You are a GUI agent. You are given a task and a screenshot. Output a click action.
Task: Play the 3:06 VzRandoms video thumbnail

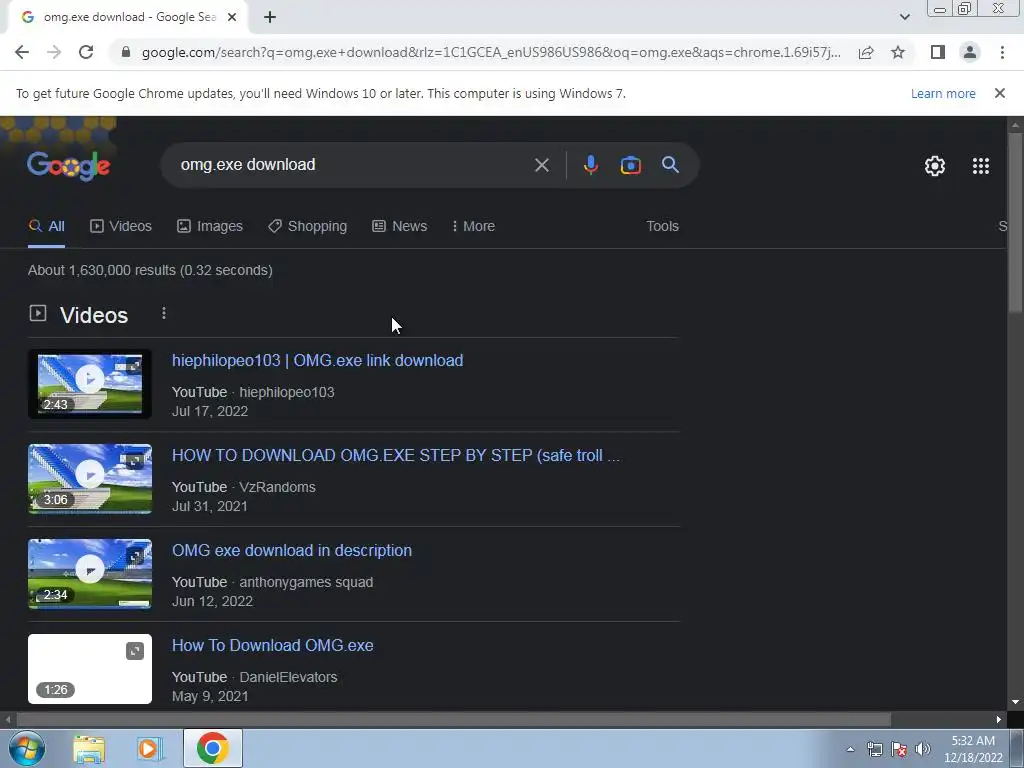click(x=89, y=479)
